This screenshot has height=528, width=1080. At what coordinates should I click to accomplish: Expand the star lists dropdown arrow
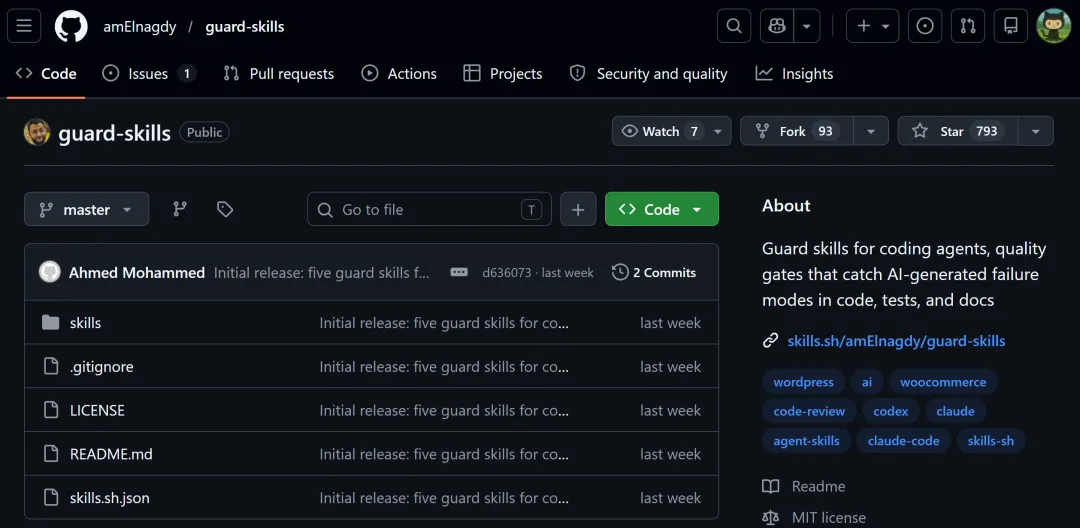click(1035, 131)
